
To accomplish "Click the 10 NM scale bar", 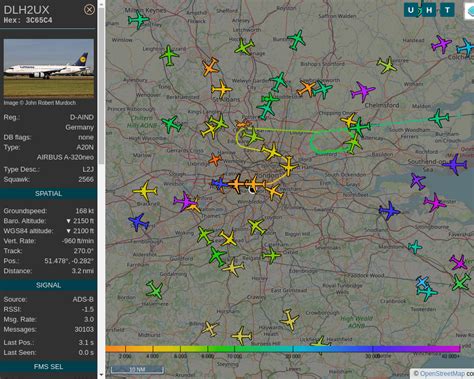I will click(x=137, y=370).
